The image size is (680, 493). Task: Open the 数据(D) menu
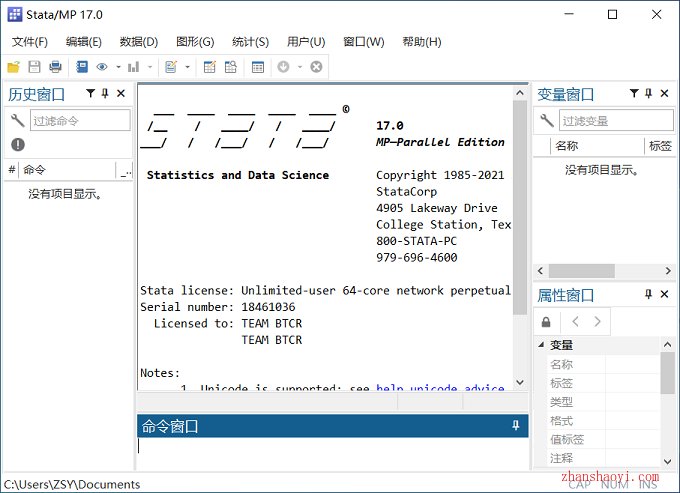[x=139, y=42]
